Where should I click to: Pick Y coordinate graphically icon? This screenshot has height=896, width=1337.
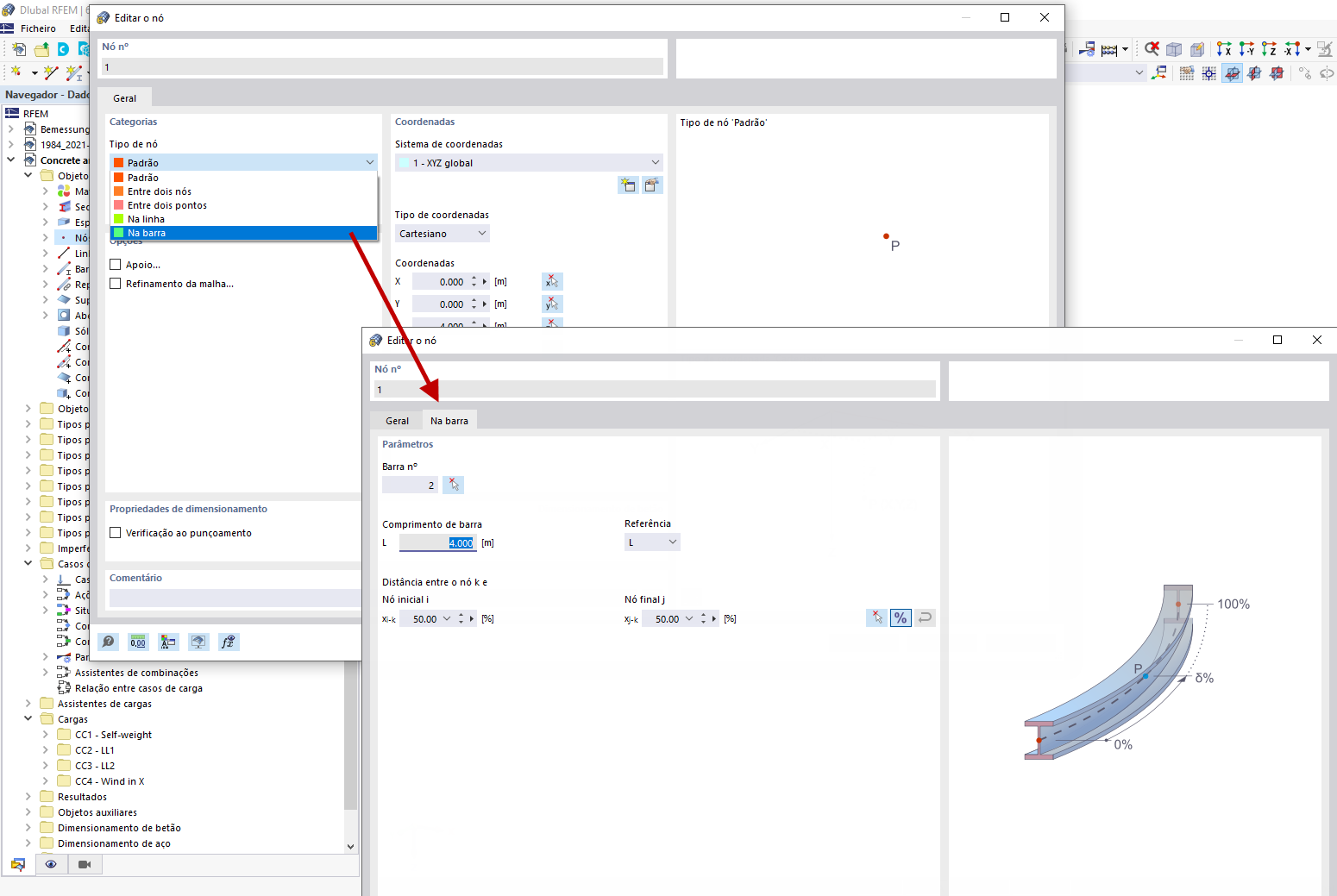(552, 304)
